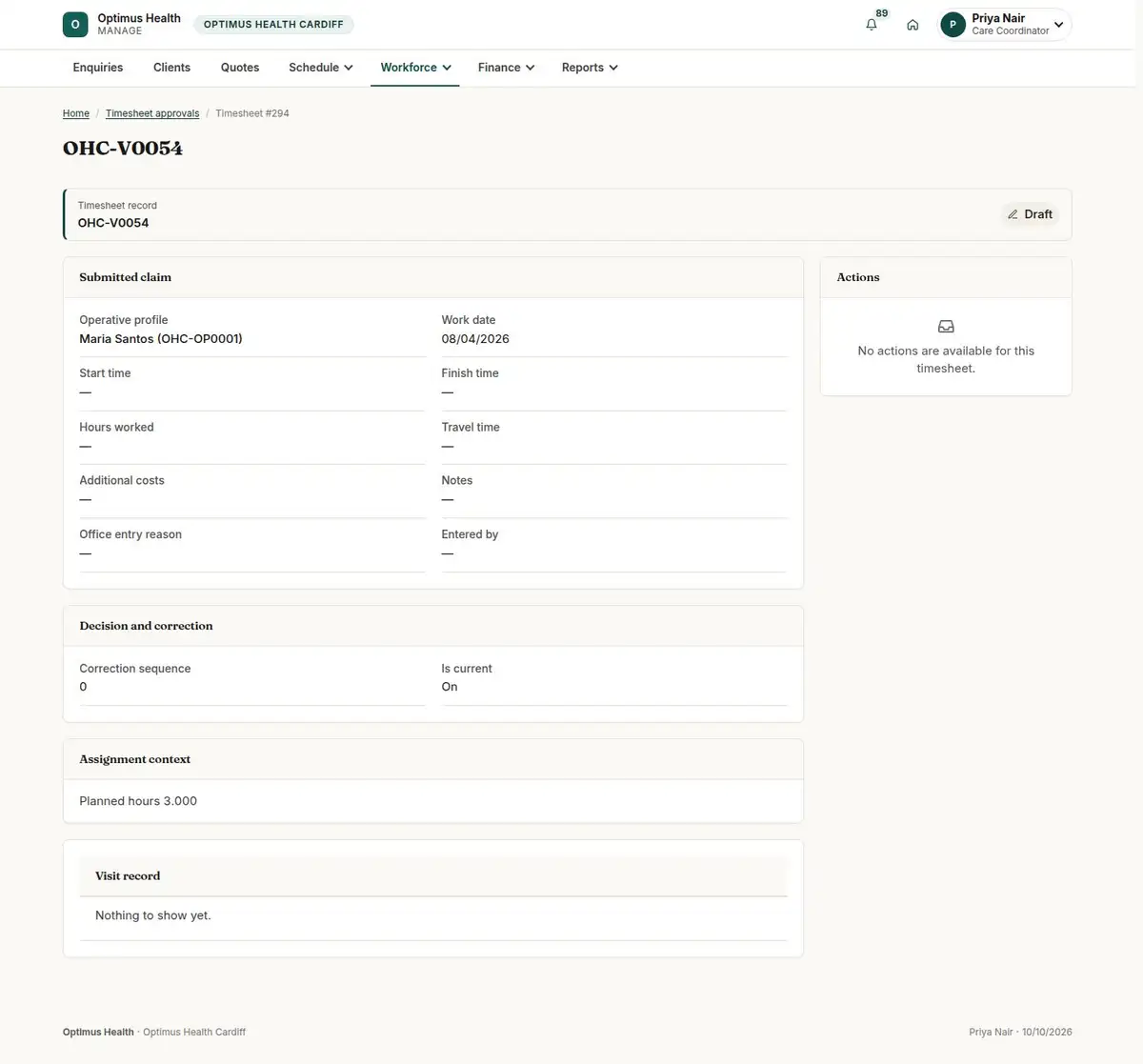Click the 'Nothing to show yet.' message
The image size is (1143, 1064).
pyautogui.click(x=153, y=915)
